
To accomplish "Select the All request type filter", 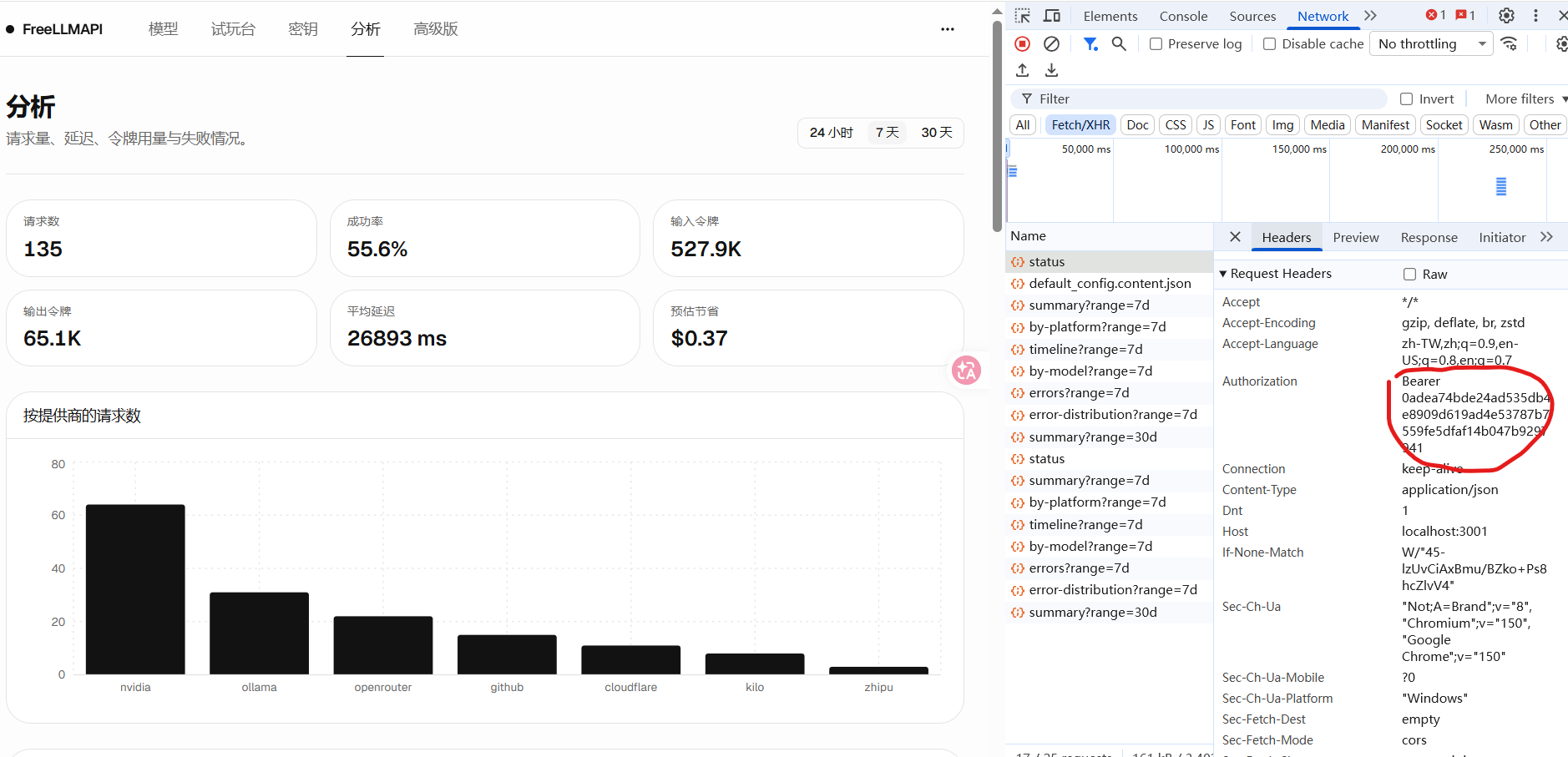I will 1023,125.
